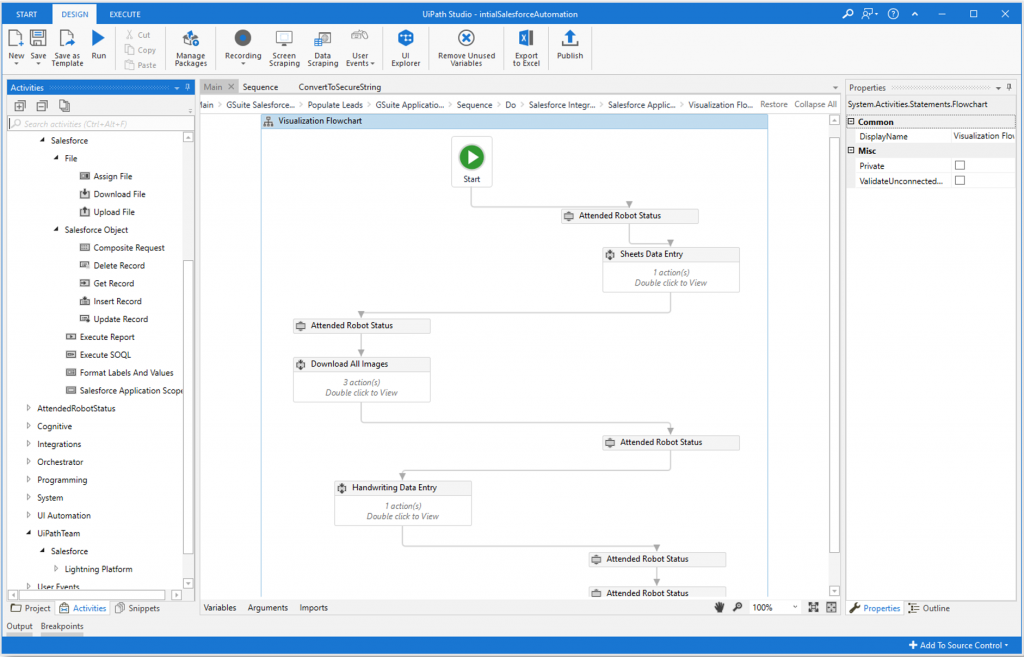Toggle overview panel icon
This screenshot has height=657, width=1024.
tap(831, 607)
